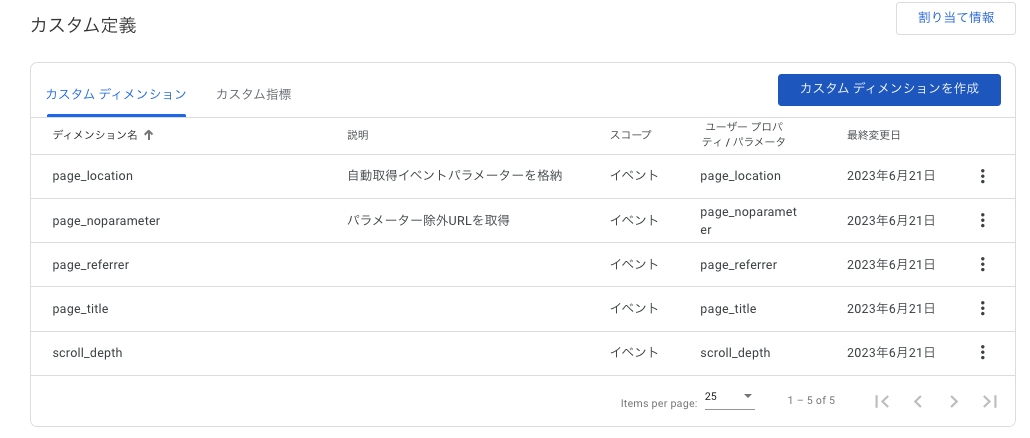Screen dimensions: 1030x438
Task: Go to first page of results
Action: [882, 401]
